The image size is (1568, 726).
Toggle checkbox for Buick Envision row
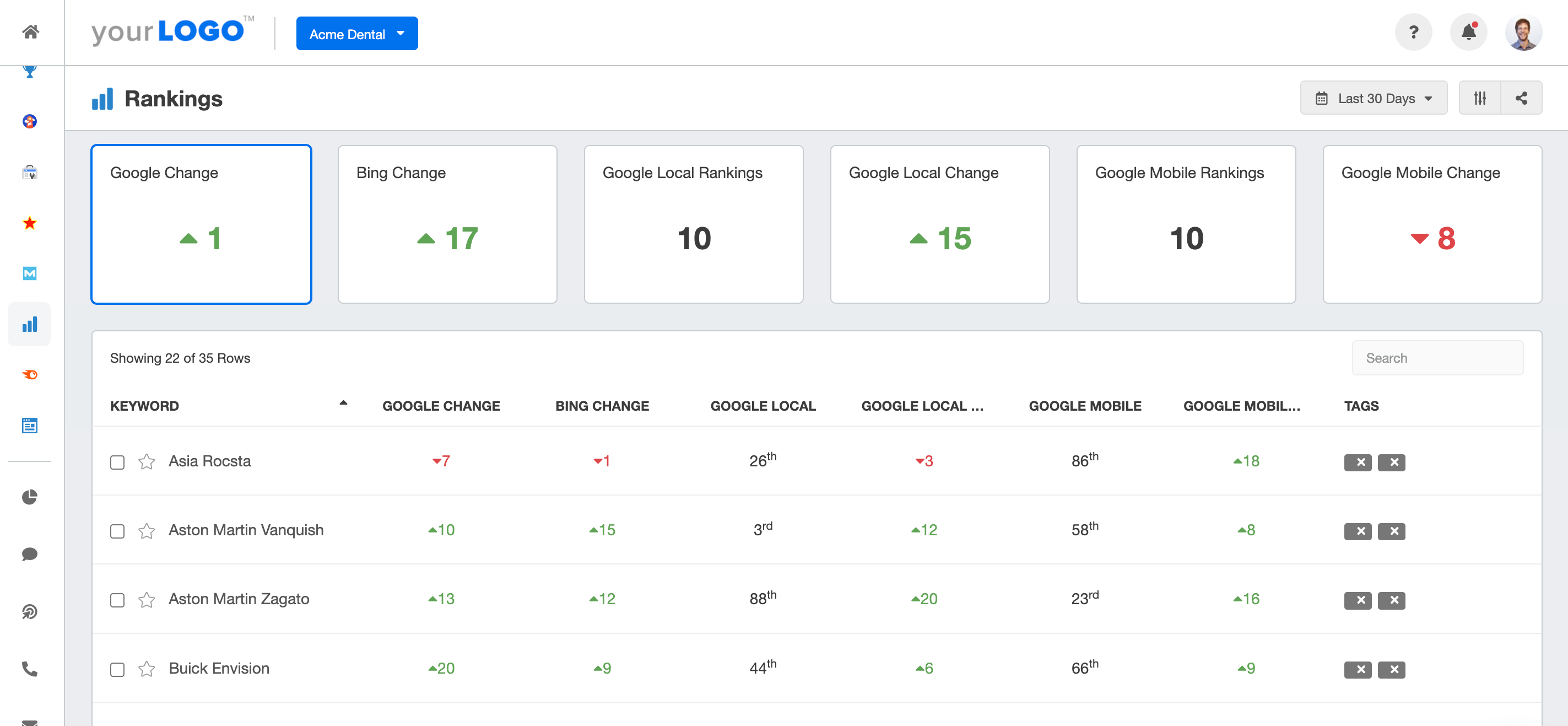pyautogui.click(x=118, y=669)
